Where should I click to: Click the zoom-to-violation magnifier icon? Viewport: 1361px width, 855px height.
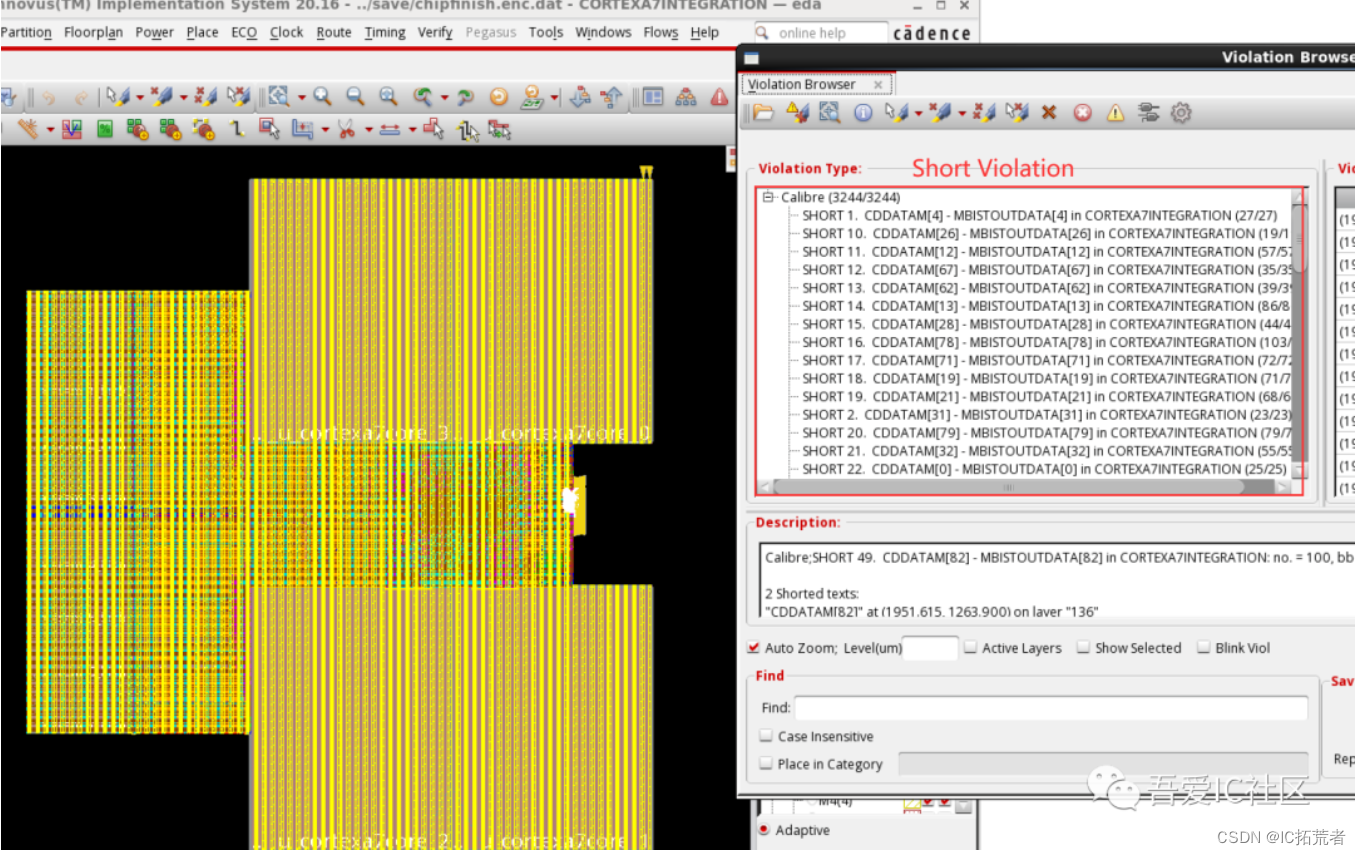point(829,113)
